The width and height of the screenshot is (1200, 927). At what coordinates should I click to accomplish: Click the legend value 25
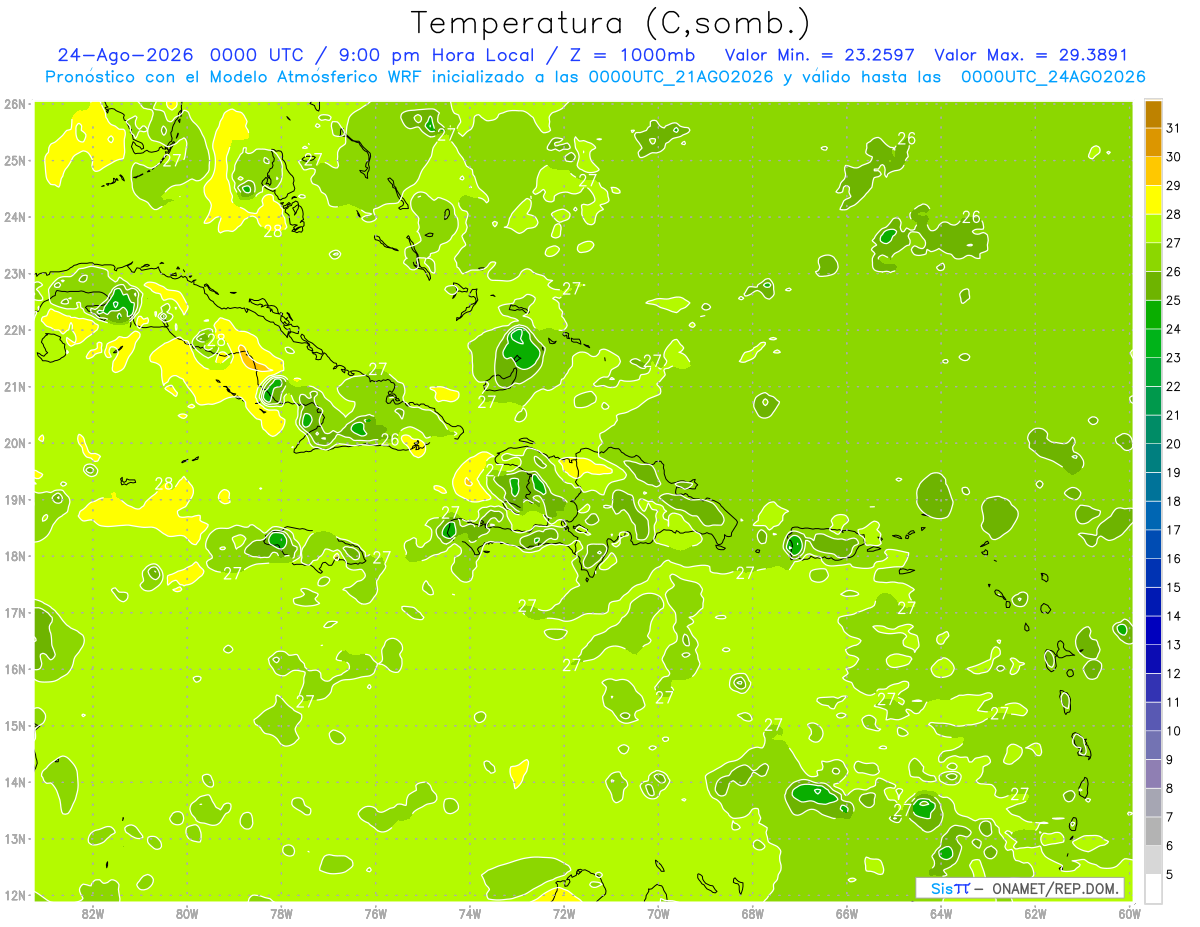[x=1174, y=300]
